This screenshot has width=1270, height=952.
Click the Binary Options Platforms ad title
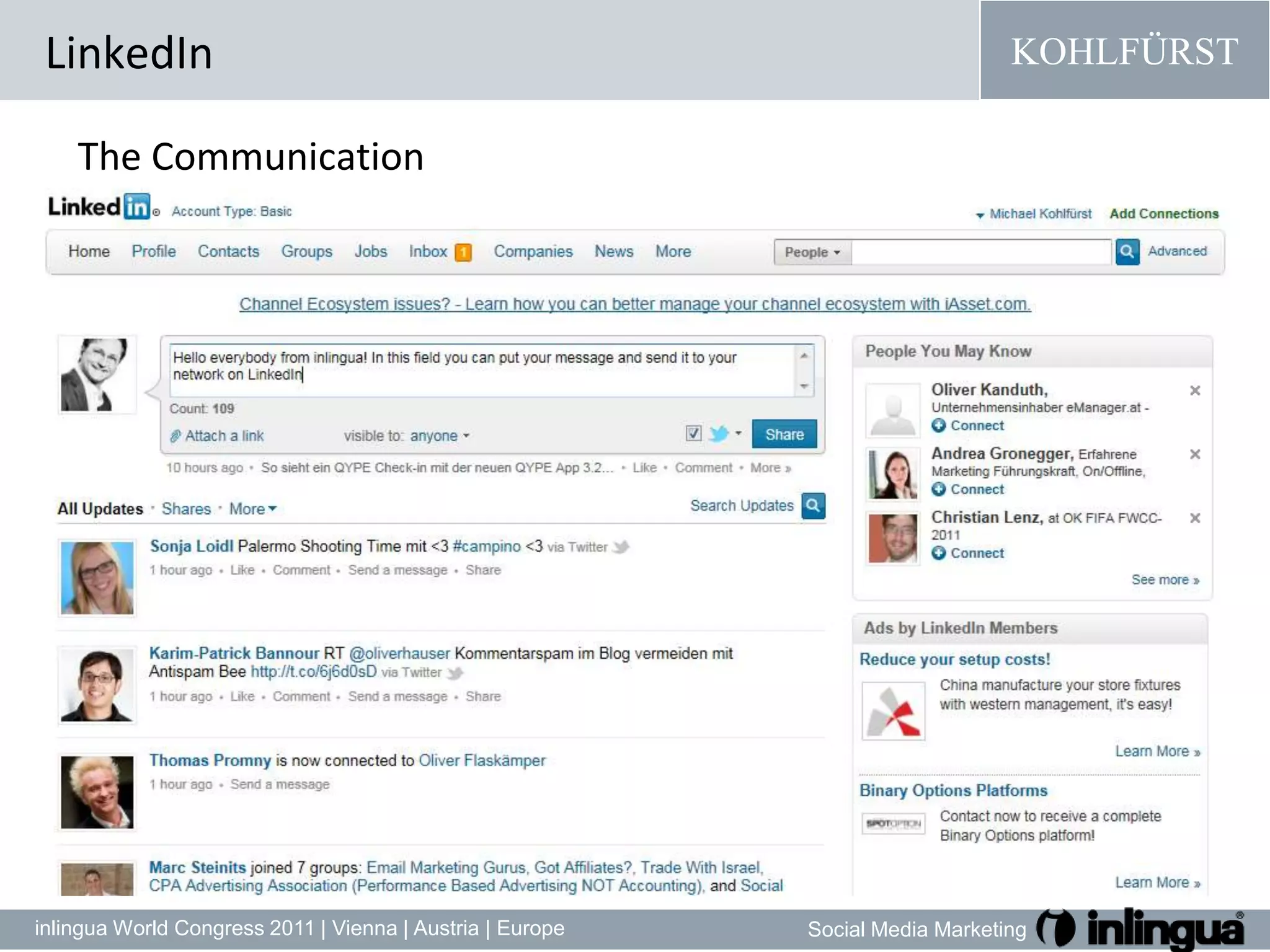953,791
